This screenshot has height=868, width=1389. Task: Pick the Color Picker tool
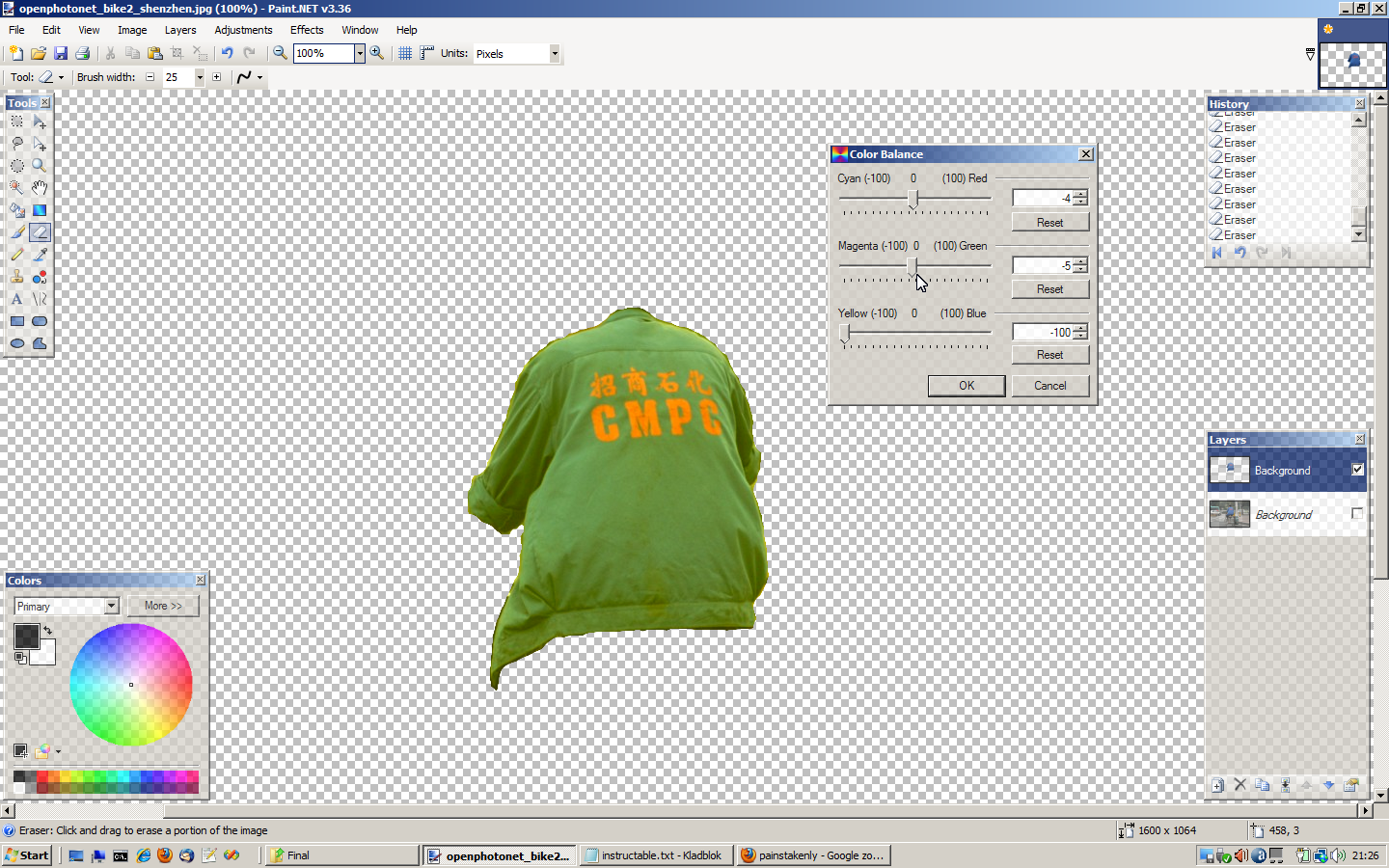tap(40, 255)
